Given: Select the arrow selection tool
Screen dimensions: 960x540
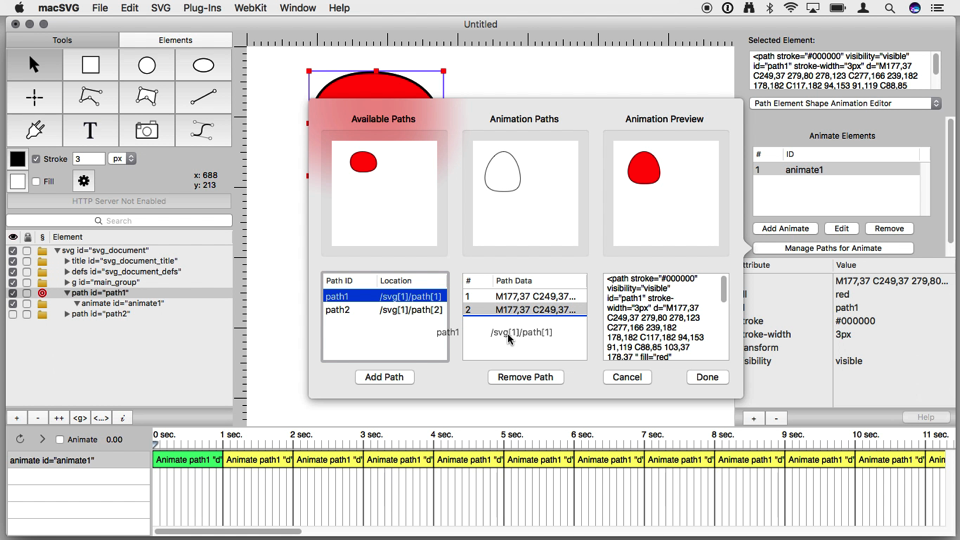Looking at the screenshot, I should 34,66.
